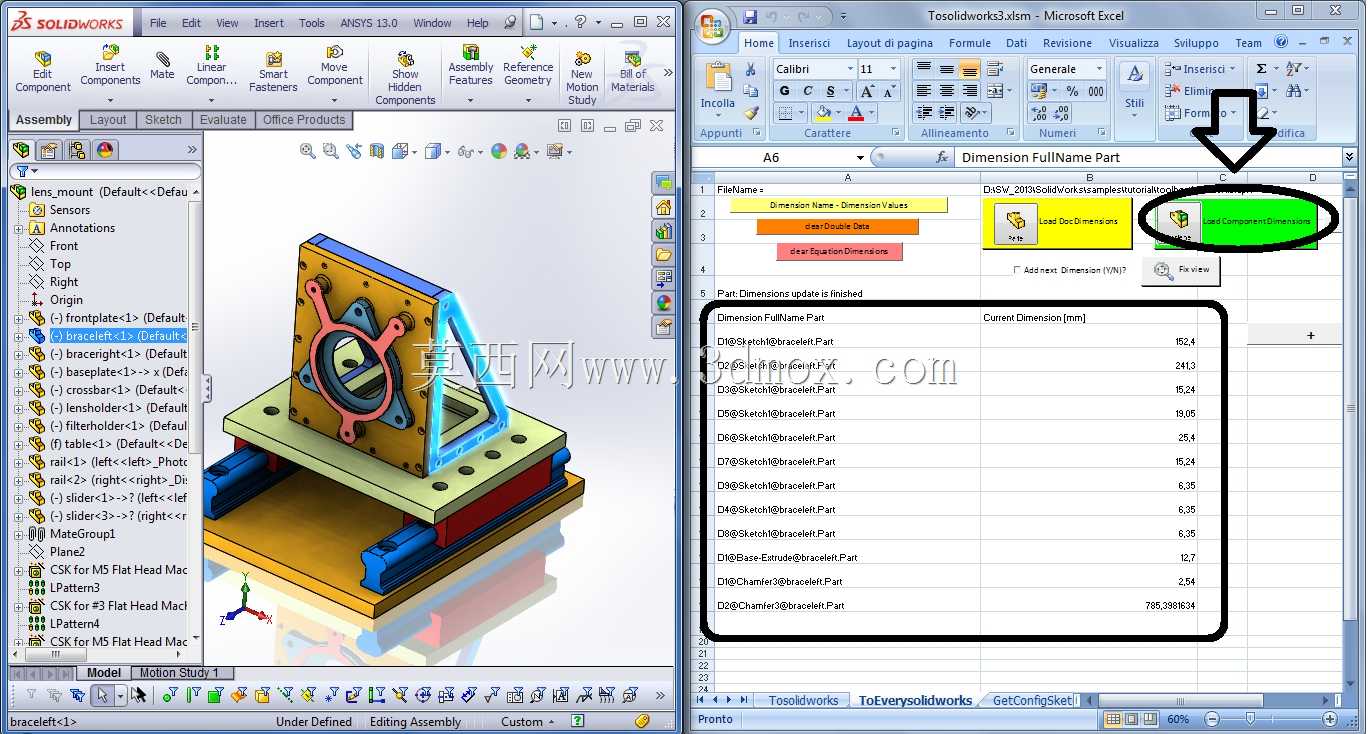The width and height of the screenshot is (1368, 734).
Task: Expand baseplate<1> tree node
Action: [x=18, y=372]
